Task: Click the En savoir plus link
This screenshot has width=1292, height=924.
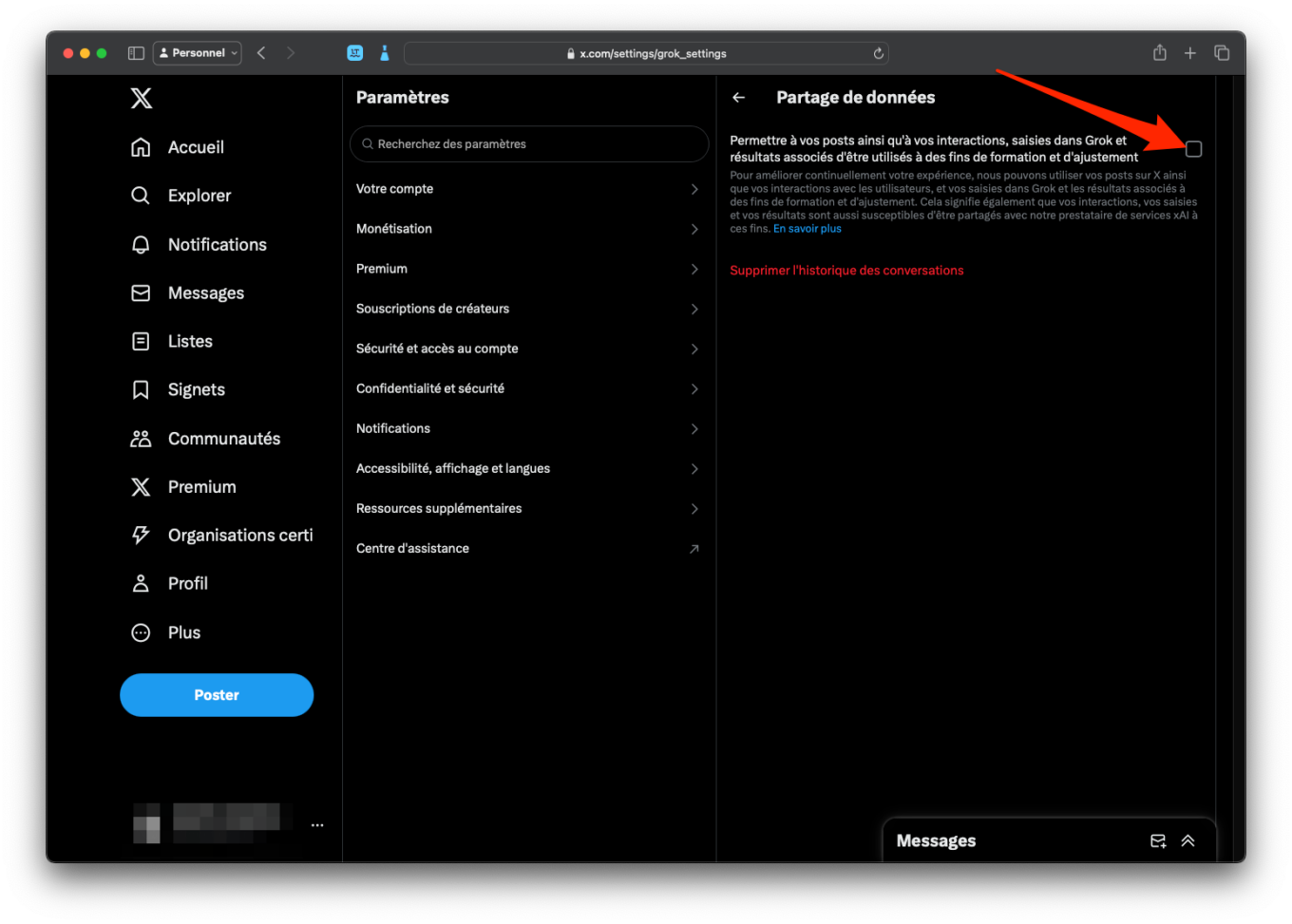Action: click(x=807, y=229)
